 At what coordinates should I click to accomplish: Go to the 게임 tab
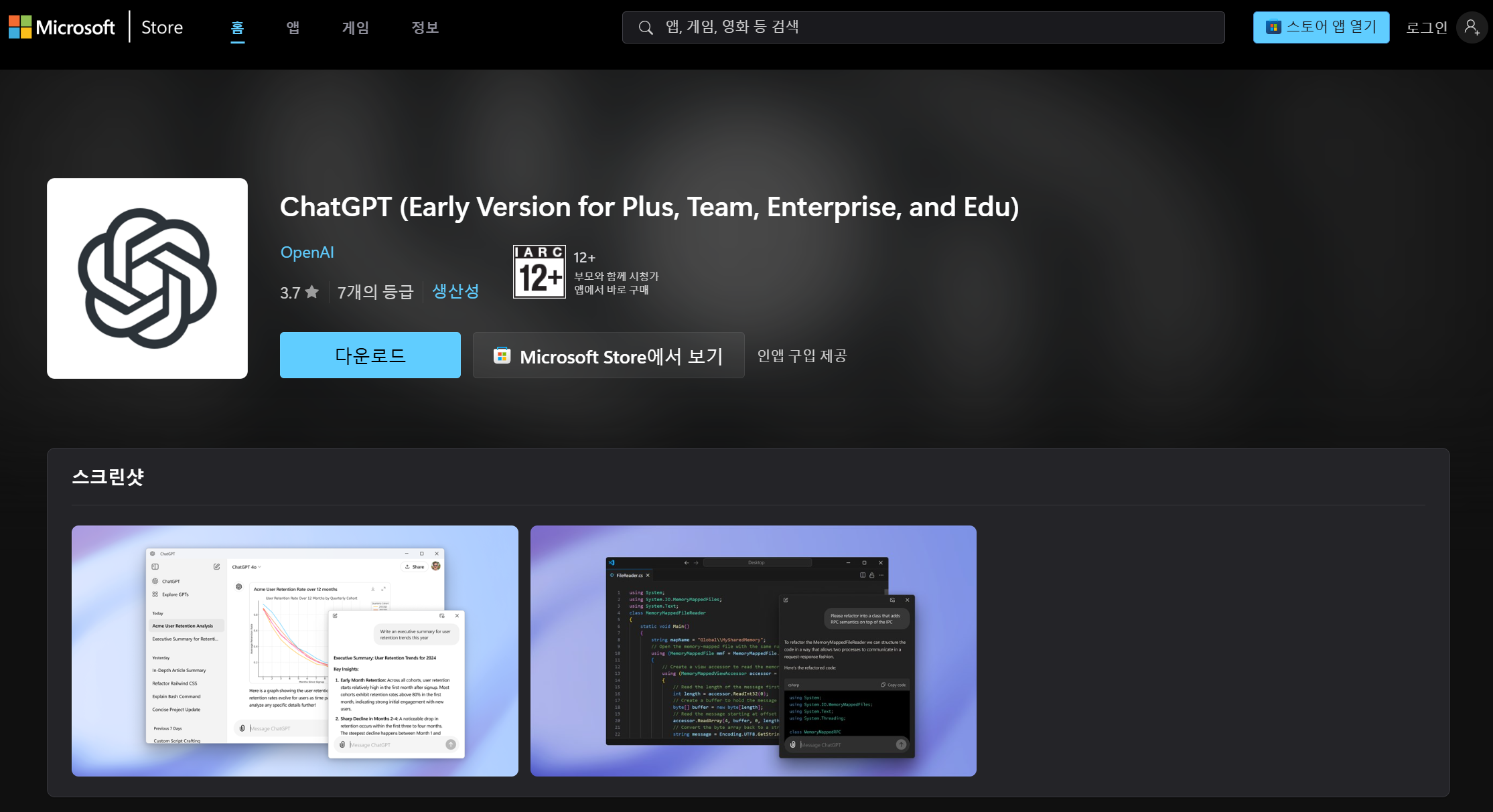(355, 27)
